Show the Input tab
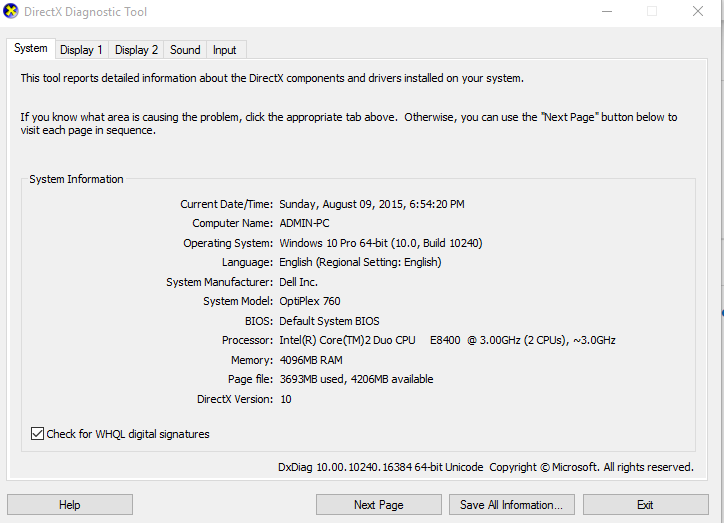Viewport: 724px width, 523px height. [225, 50]
